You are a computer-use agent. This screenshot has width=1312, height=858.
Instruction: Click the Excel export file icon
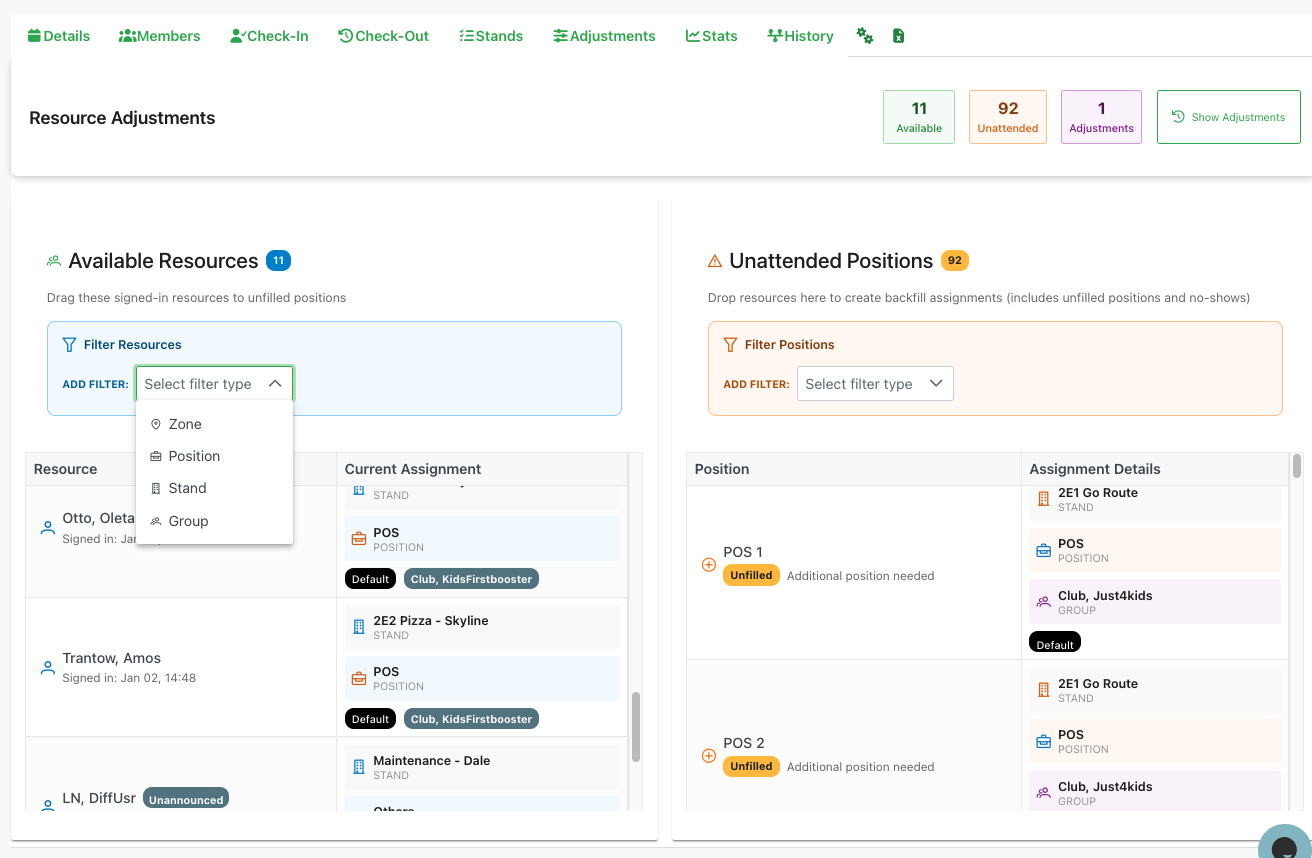point(898,36)
